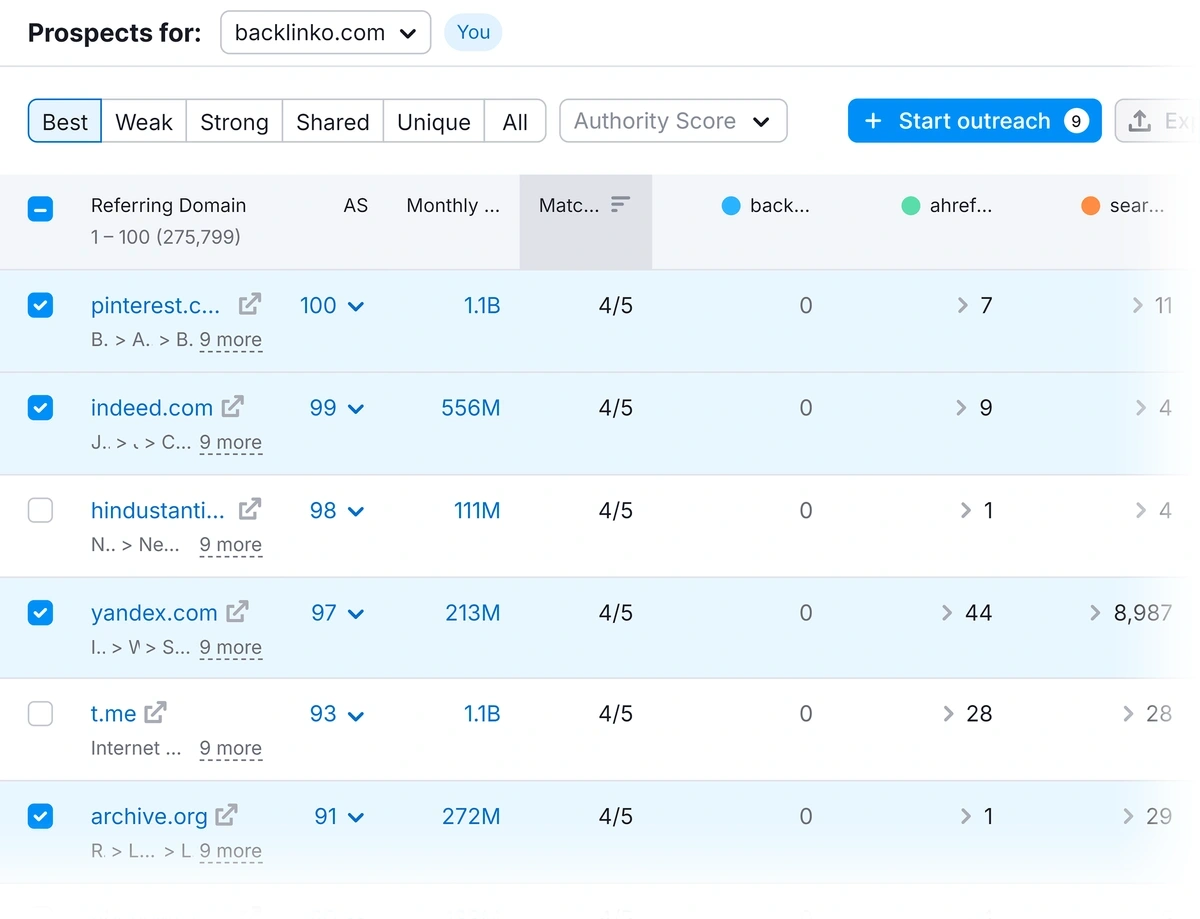Screen dimensions: 1200x919
Task: Expand authority score 100 for pinterest
Action: point(332,306)
